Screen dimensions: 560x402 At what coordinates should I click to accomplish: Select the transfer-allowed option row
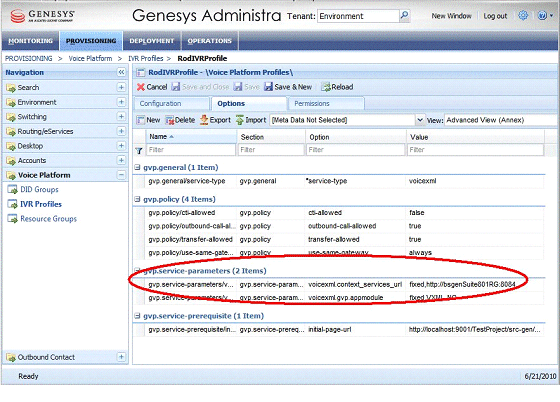(x=339, y=239)
